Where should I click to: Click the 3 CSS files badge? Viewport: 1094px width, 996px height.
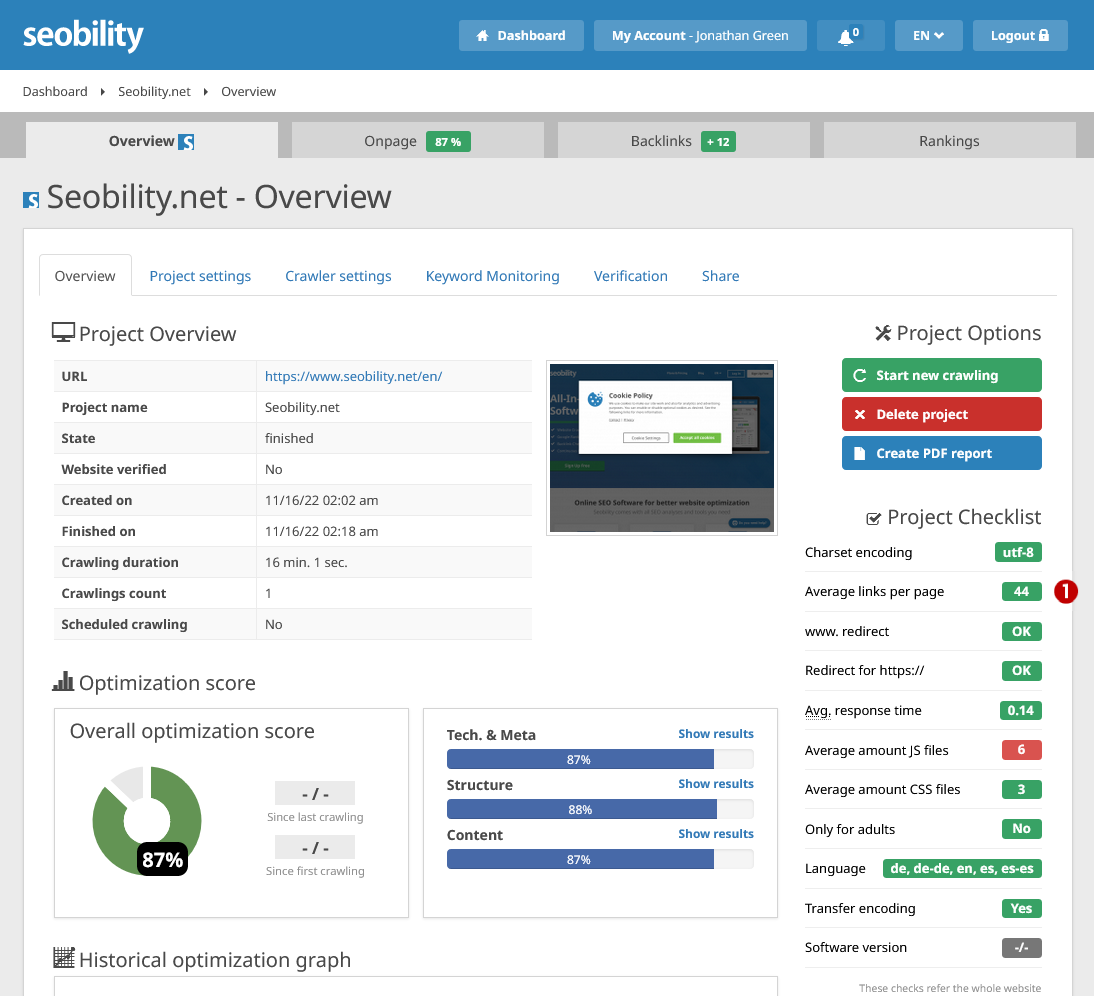tap(1021, 790)
